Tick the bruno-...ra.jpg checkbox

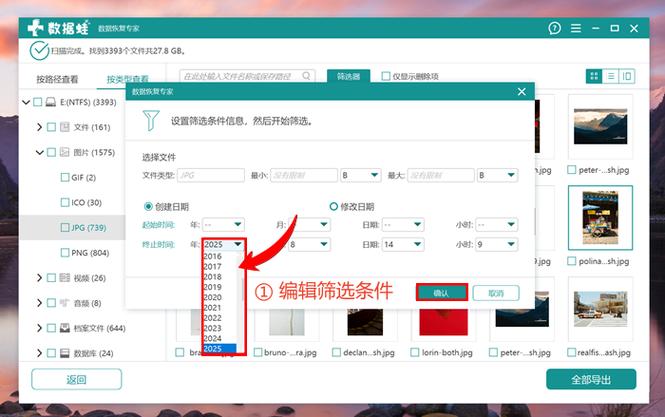coord(257,353)
